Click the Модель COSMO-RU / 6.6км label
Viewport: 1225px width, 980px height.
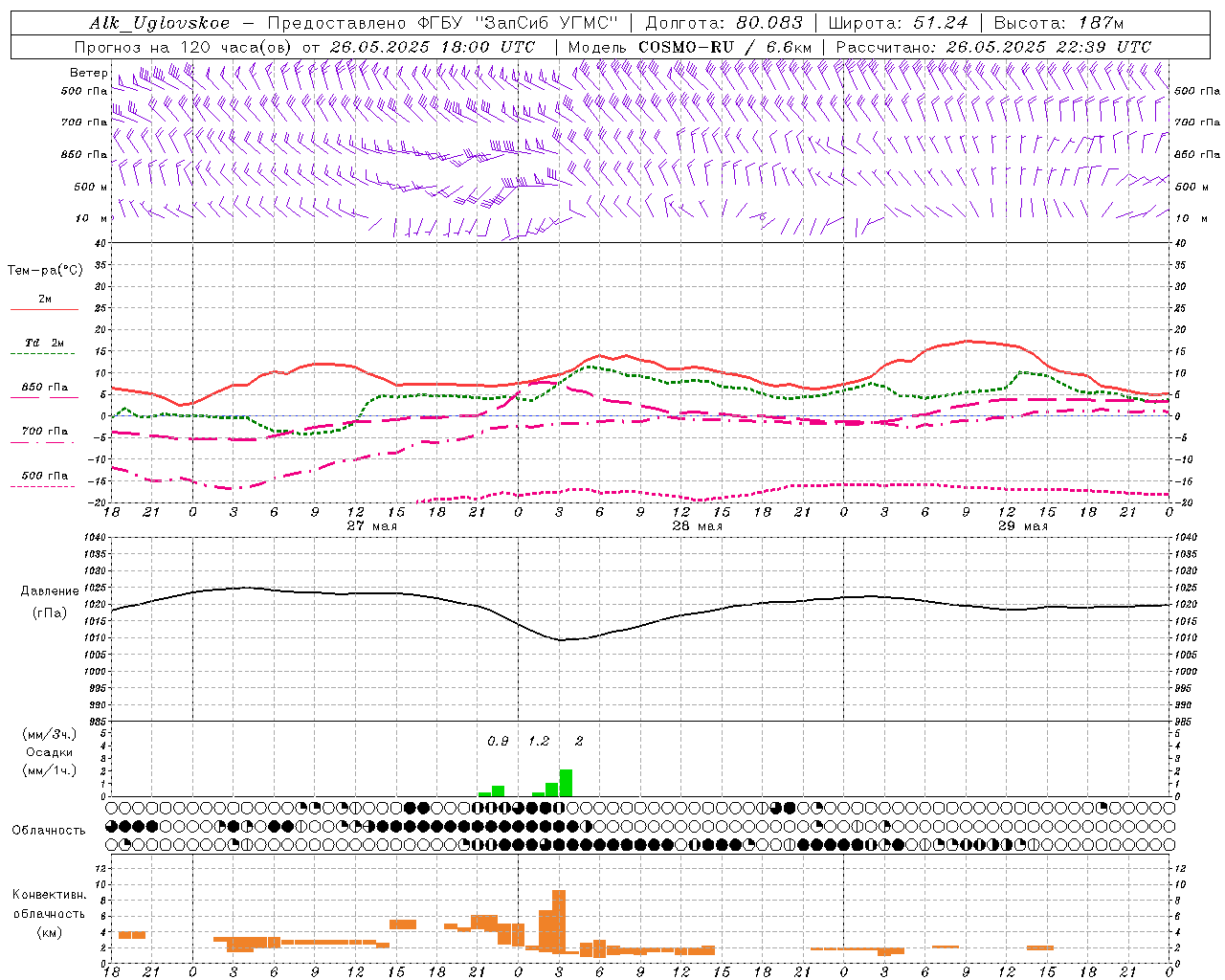(x=689, y=47)
